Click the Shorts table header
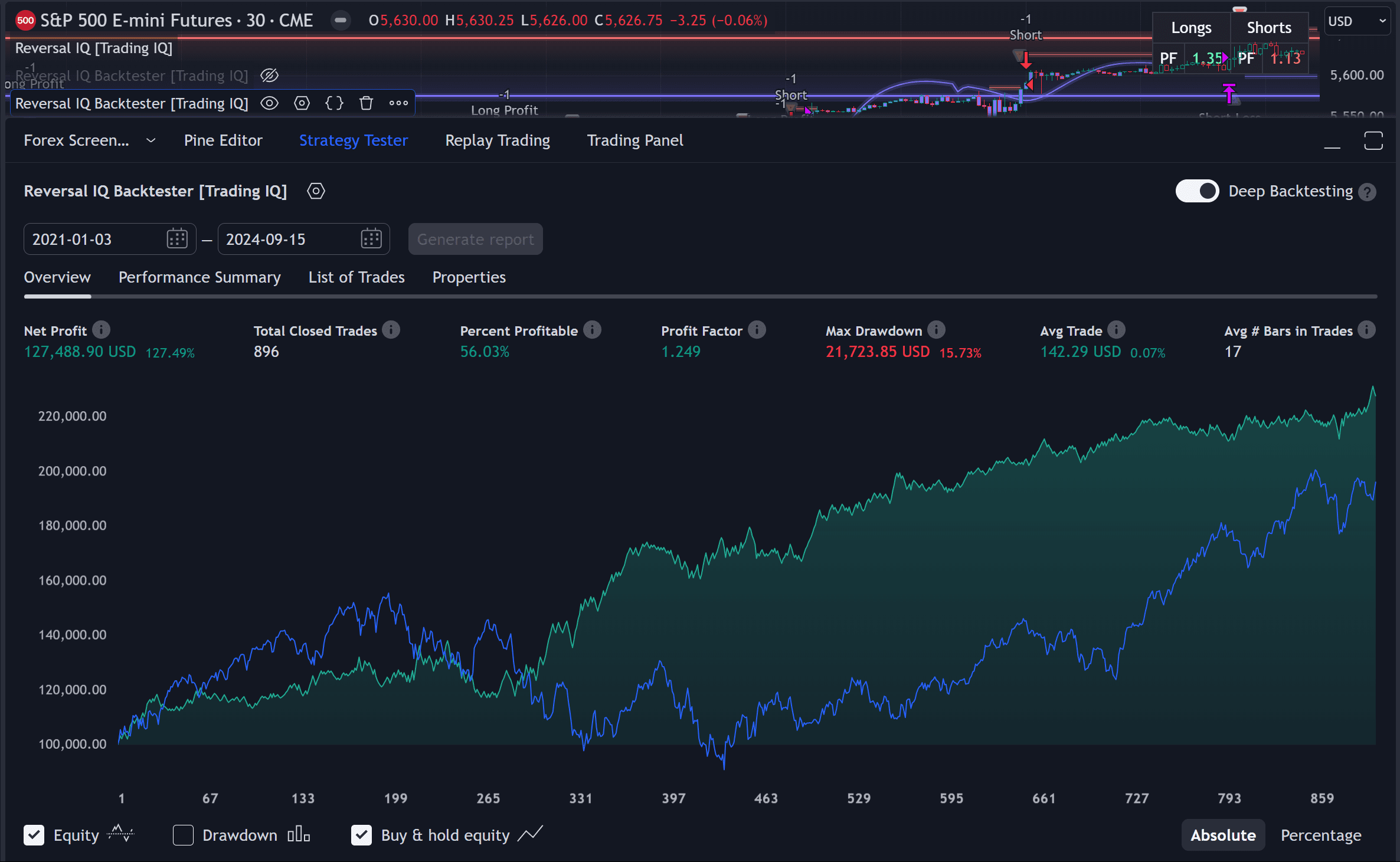This screenshot has width=1400, height=862. [x=1269, y=28]
